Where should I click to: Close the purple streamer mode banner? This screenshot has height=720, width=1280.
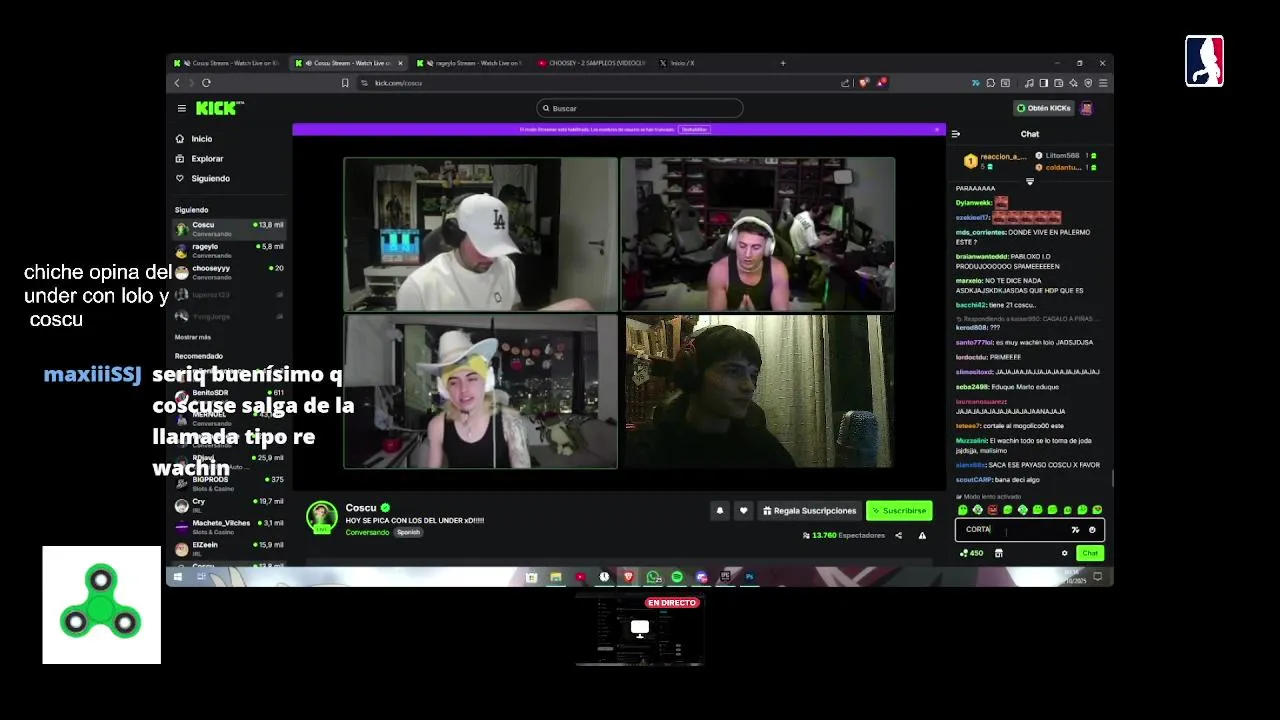tap(937, 129)
